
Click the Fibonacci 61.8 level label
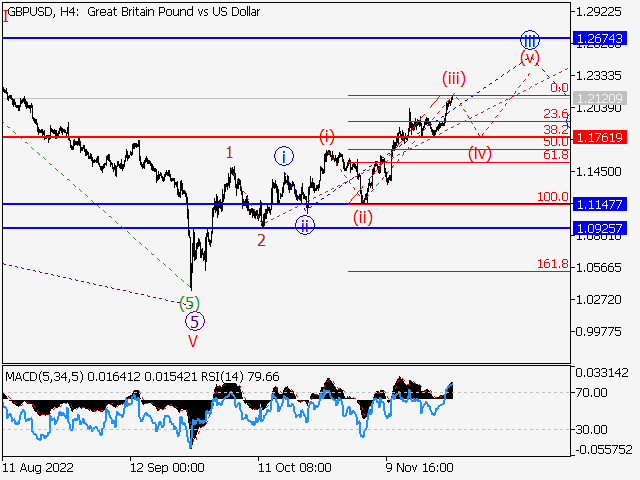[x=556, y=154]
